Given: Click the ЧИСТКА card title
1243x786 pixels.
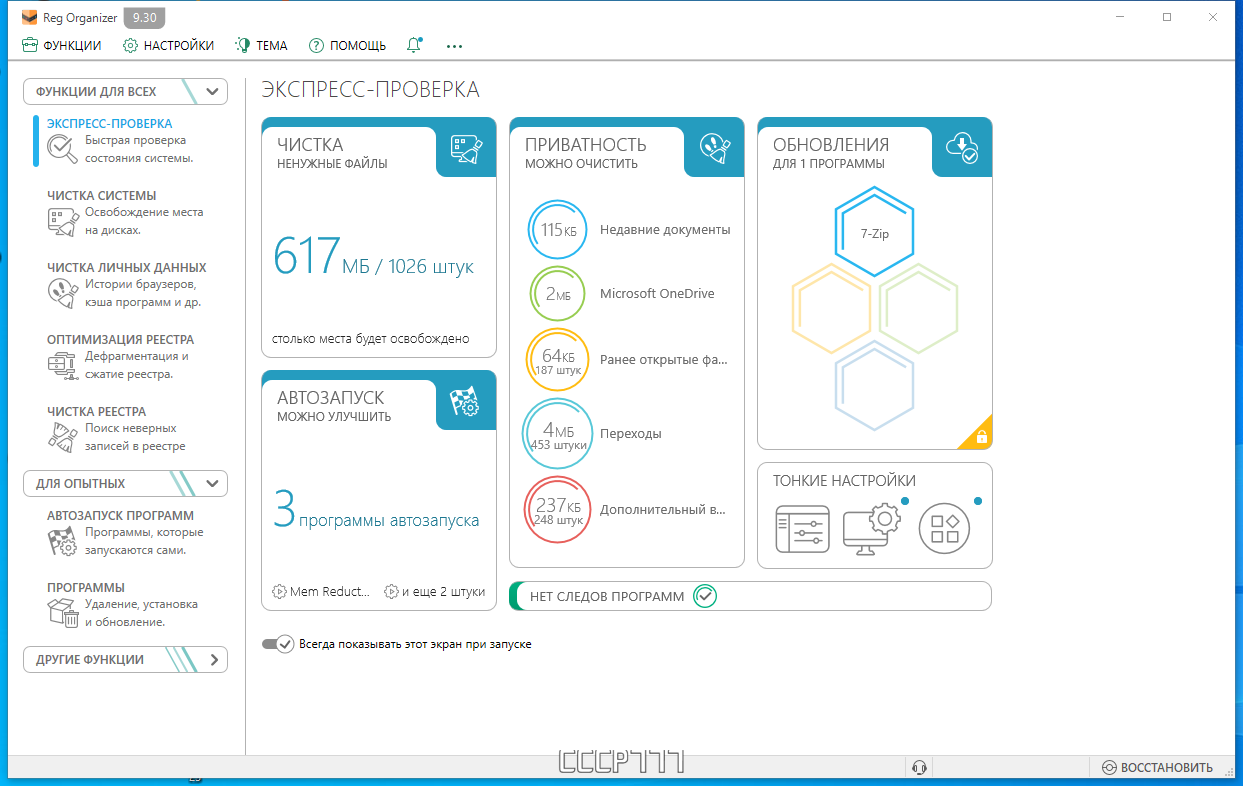Looking at the screenshot, I should 310,145.
